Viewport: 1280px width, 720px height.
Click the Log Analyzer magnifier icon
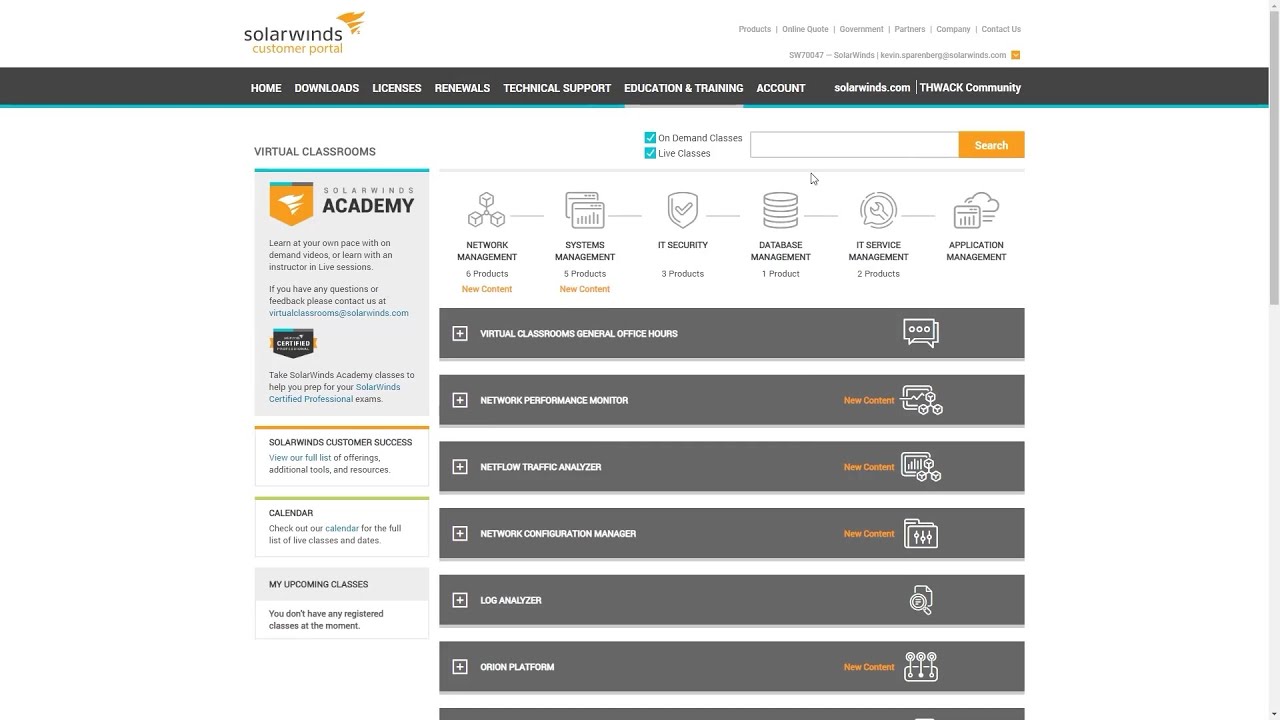tap(921, 600)
